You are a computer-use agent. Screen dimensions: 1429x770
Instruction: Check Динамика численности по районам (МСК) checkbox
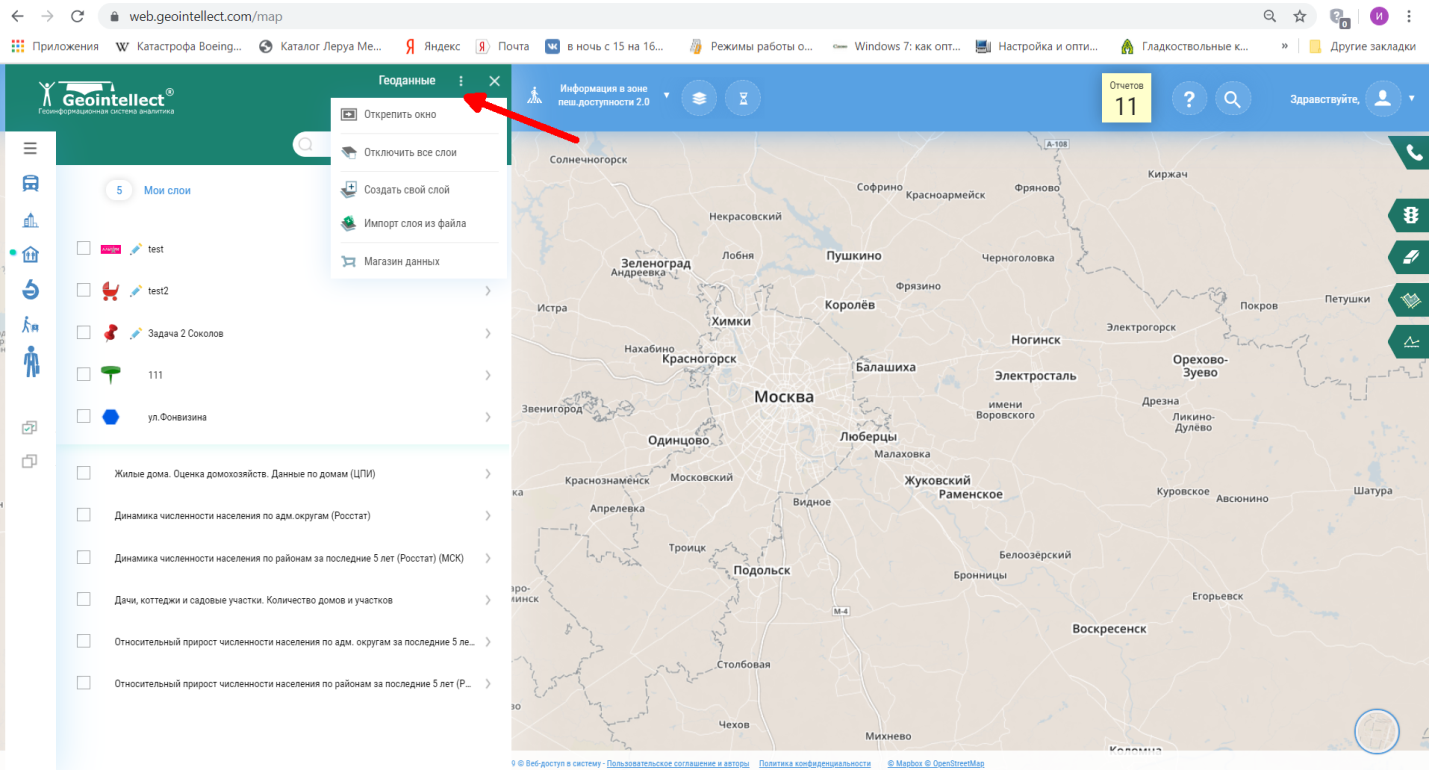[x=84, y=557]
